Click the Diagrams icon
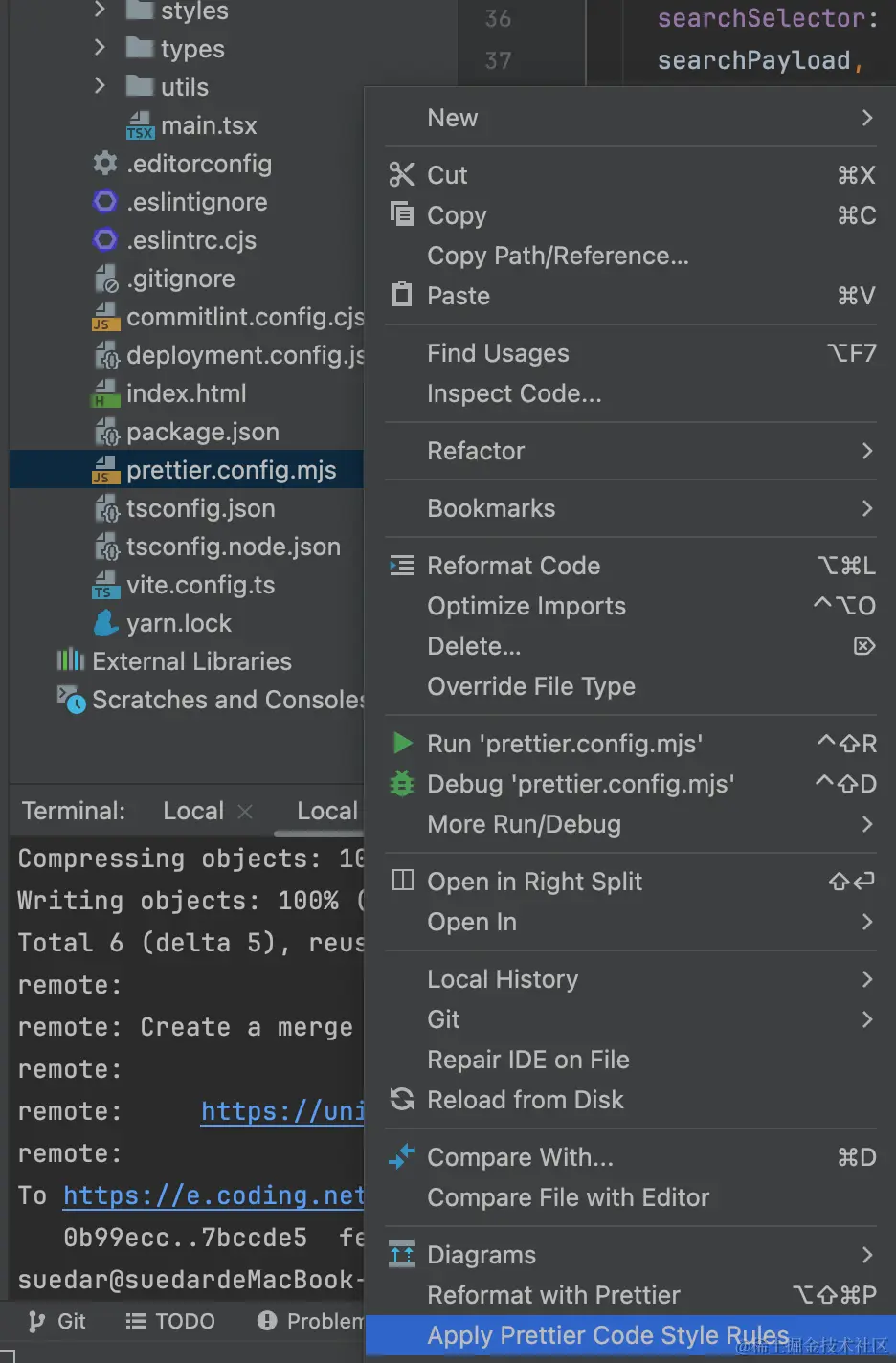The width and height of the screenshot is (896, 1363). pyautogui.click(x=401, y=1254)
